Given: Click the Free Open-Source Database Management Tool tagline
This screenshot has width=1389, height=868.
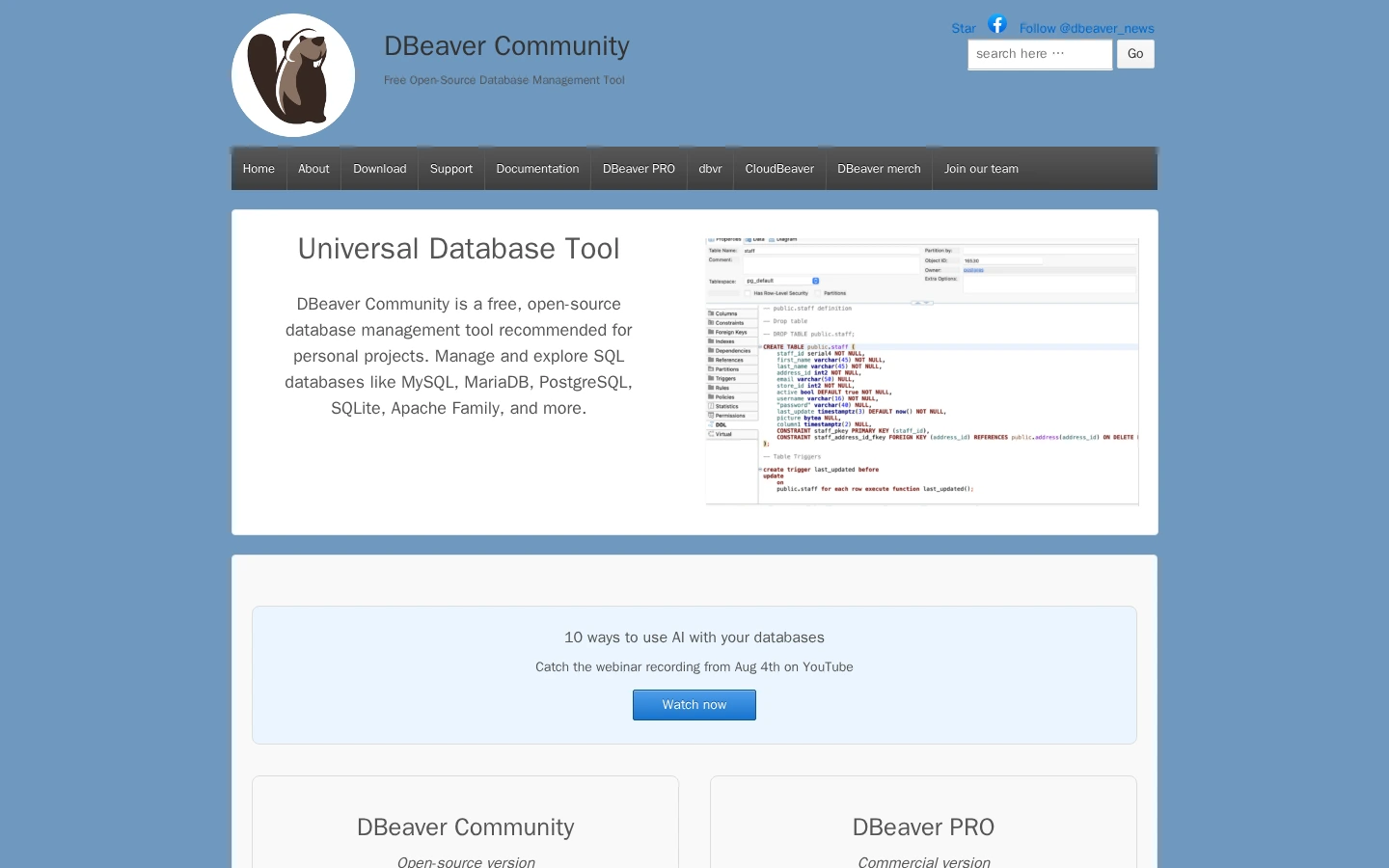Looking at the screenshot, I should click(504, 80).
